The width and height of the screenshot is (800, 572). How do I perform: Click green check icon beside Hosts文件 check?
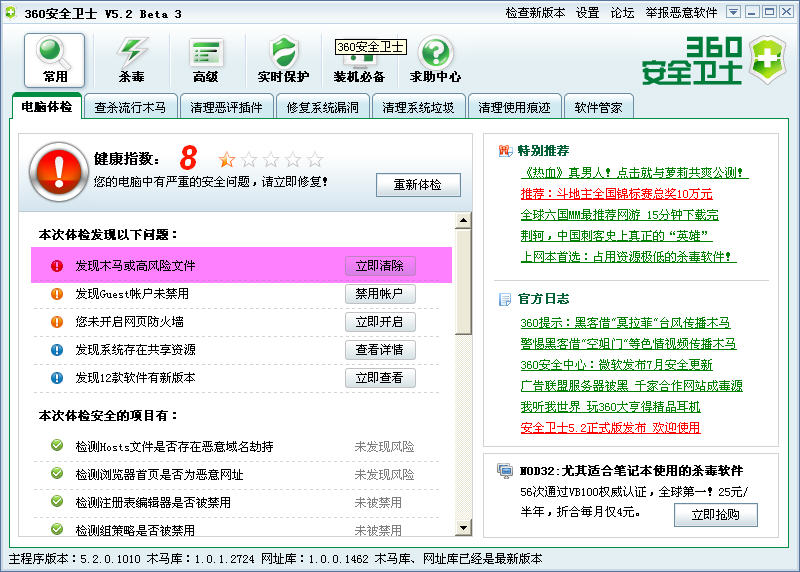click(57, 445)
